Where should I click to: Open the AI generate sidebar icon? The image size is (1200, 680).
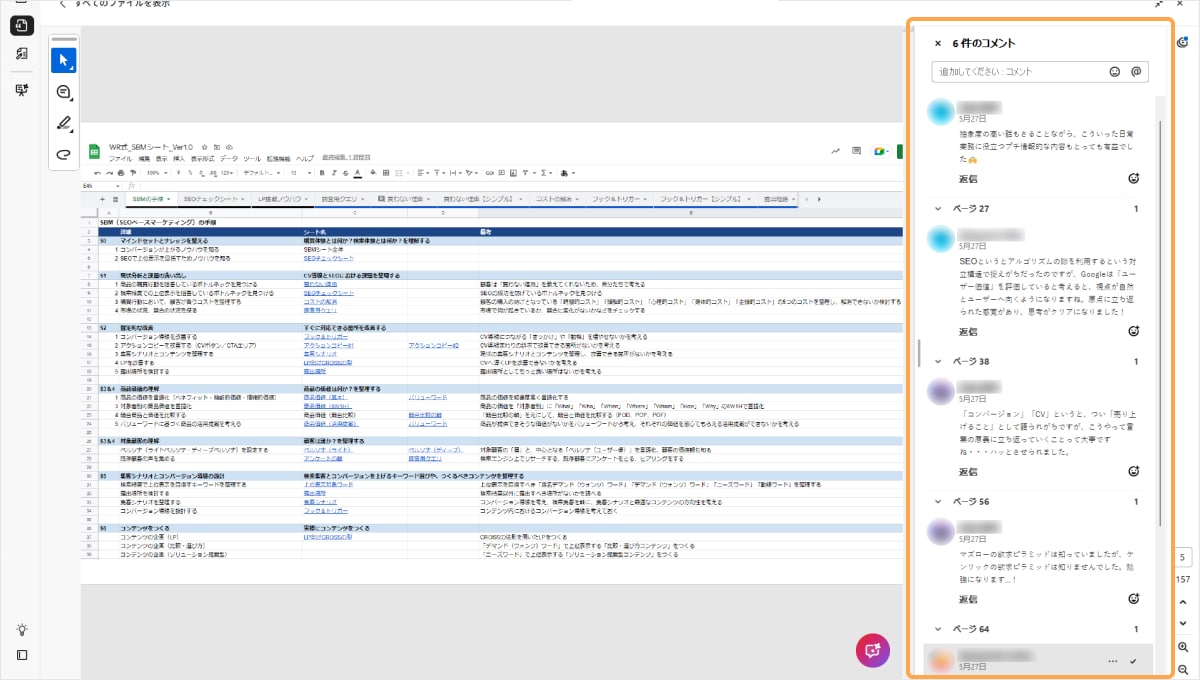(x=21, y=90)
